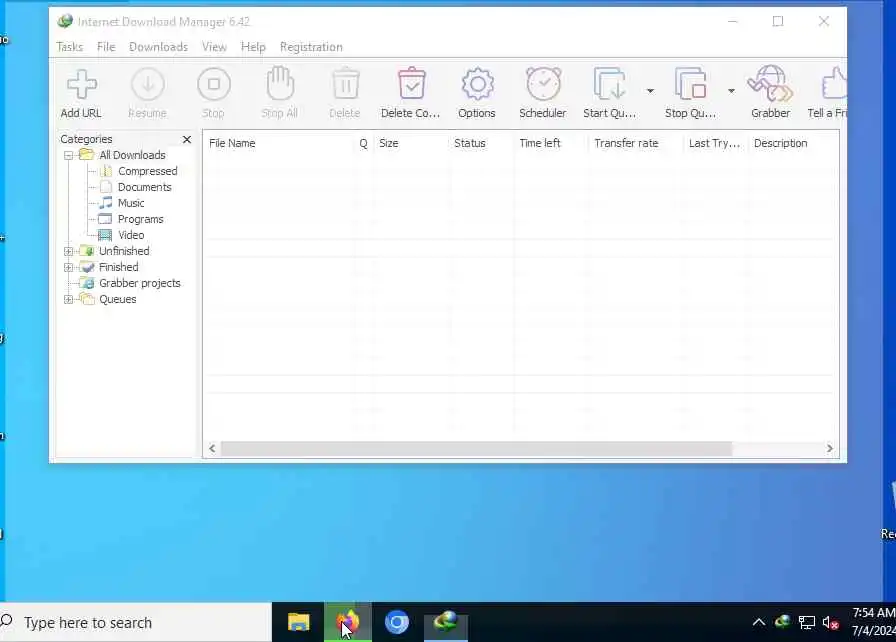Click the Resume download icon
Screen dimensions: 896x642
(147, 85)
